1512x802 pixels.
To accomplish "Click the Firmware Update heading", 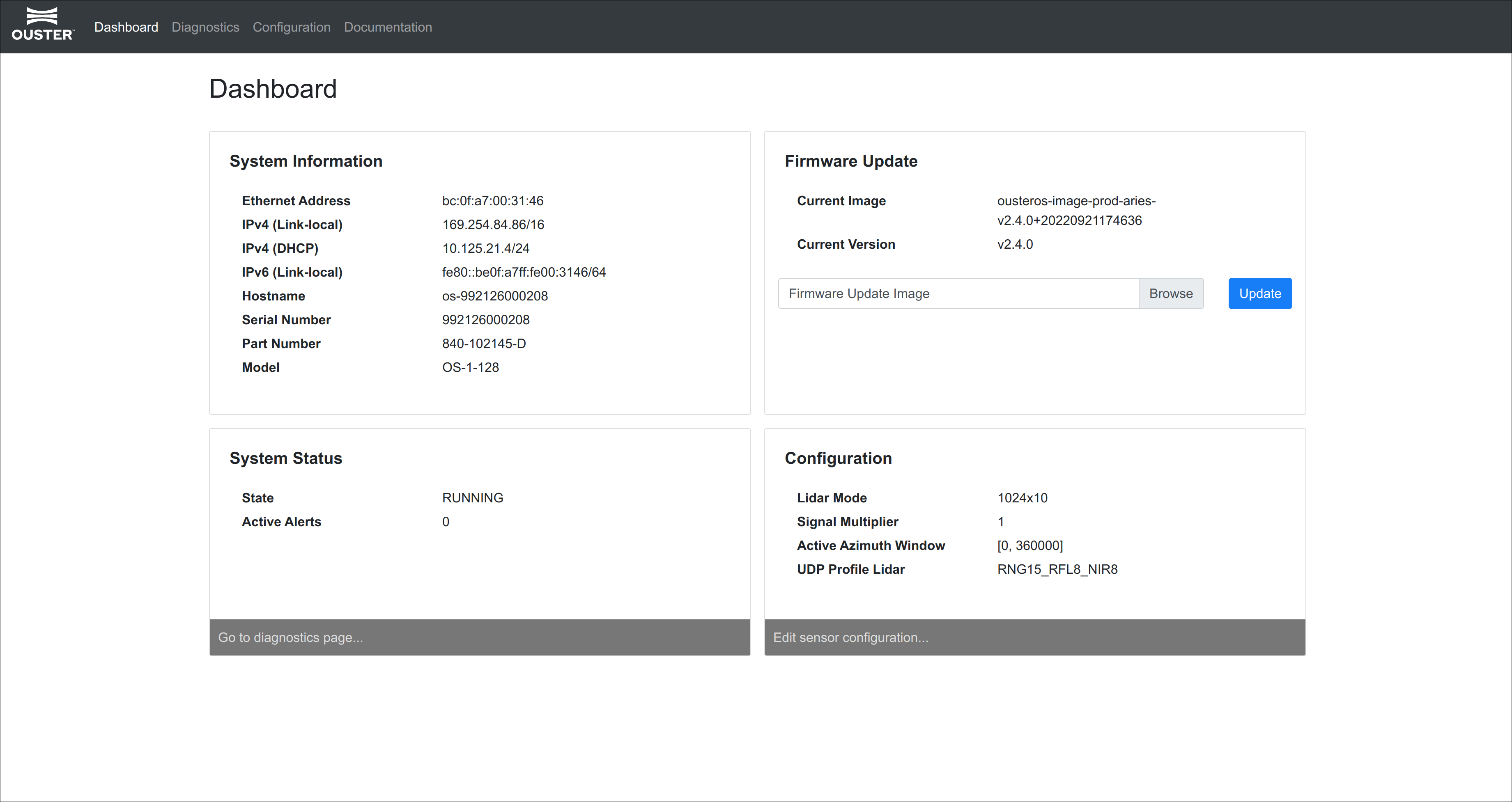I will (x=851, y=161).
